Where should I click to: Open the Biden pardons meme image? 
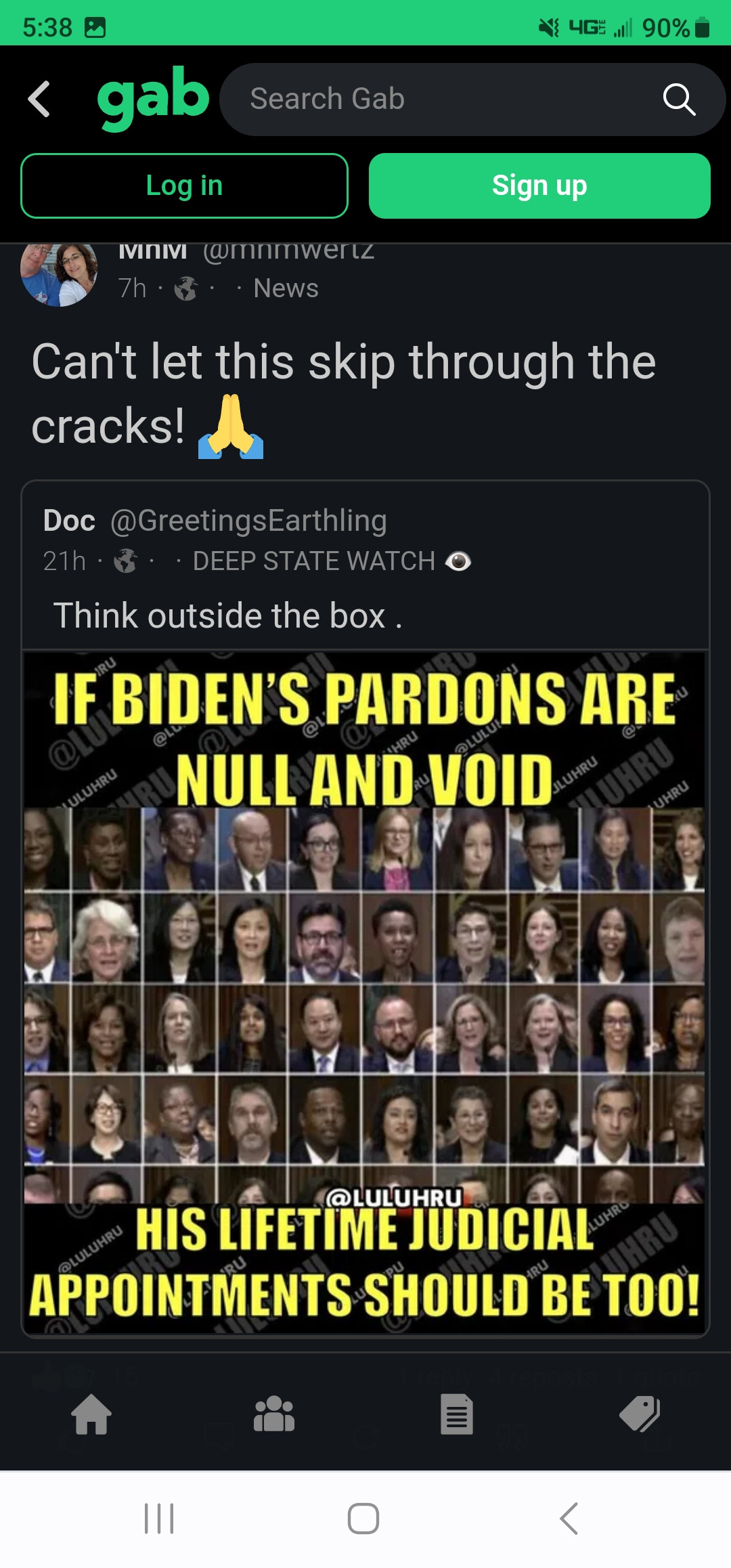click(x=365, y=993)
